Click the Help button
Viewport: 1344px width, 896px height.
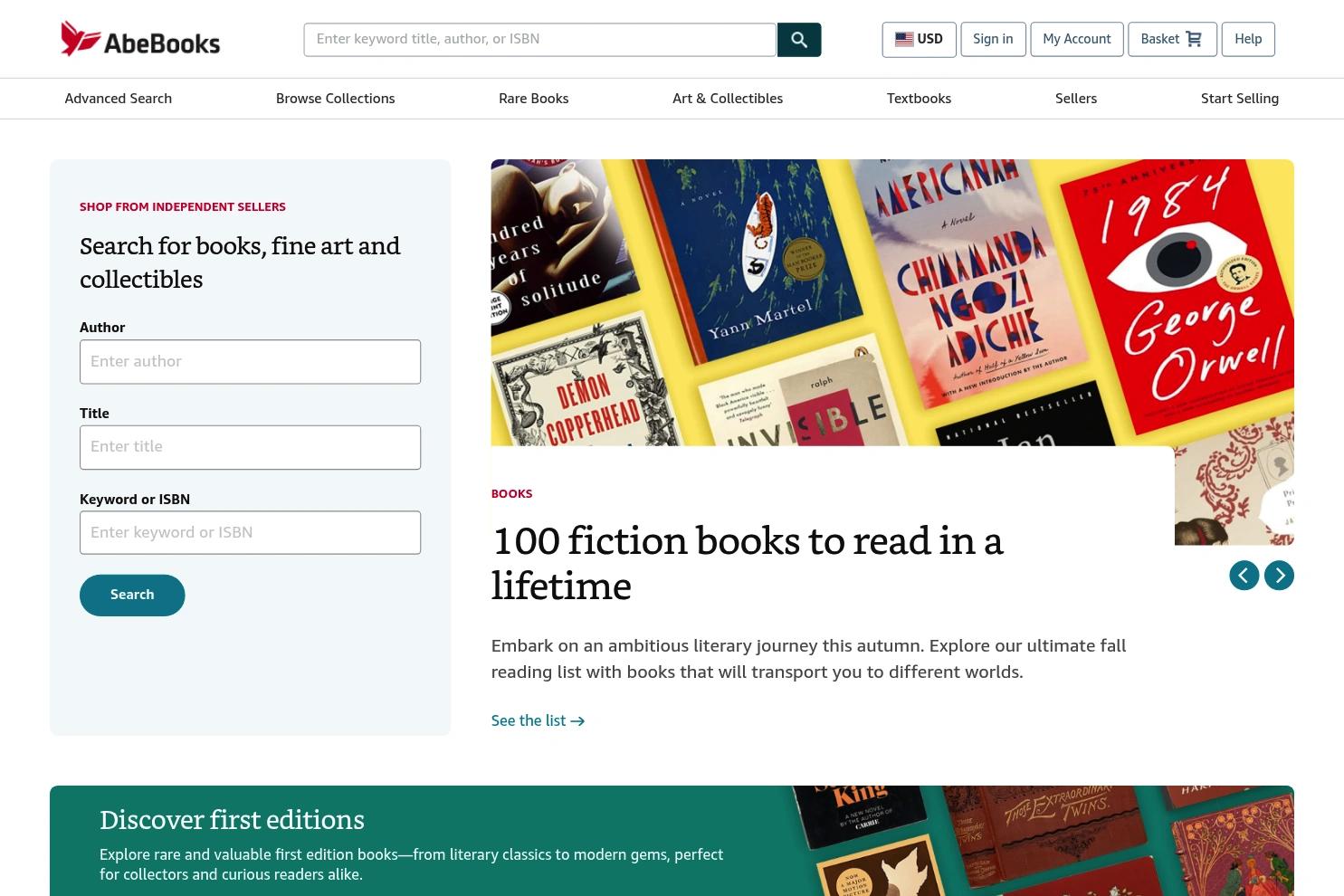click(1248, 40)
